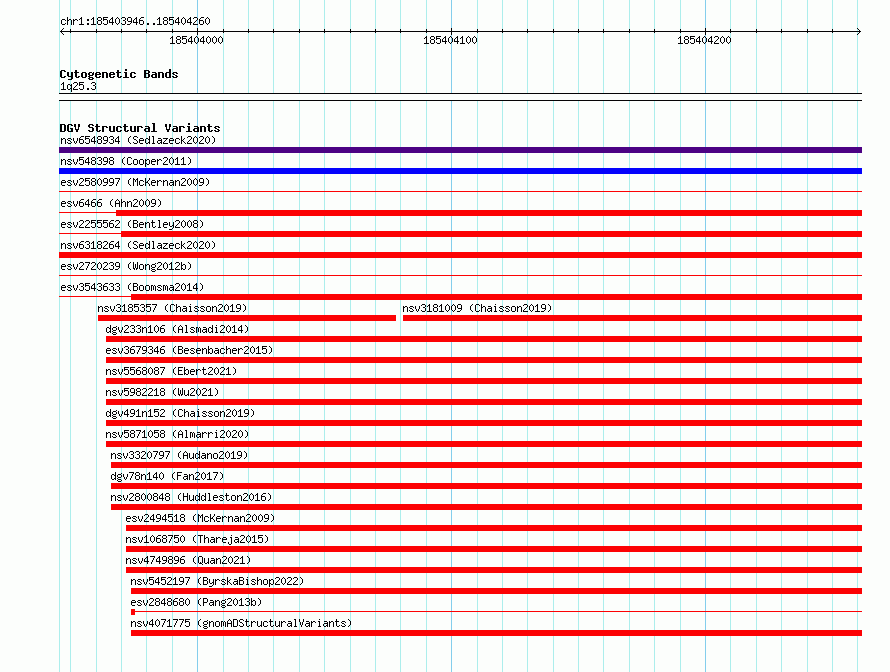Open nsv4749896 (Quan2021) variant details
The image size is (890, 672).
click(188, 560)
